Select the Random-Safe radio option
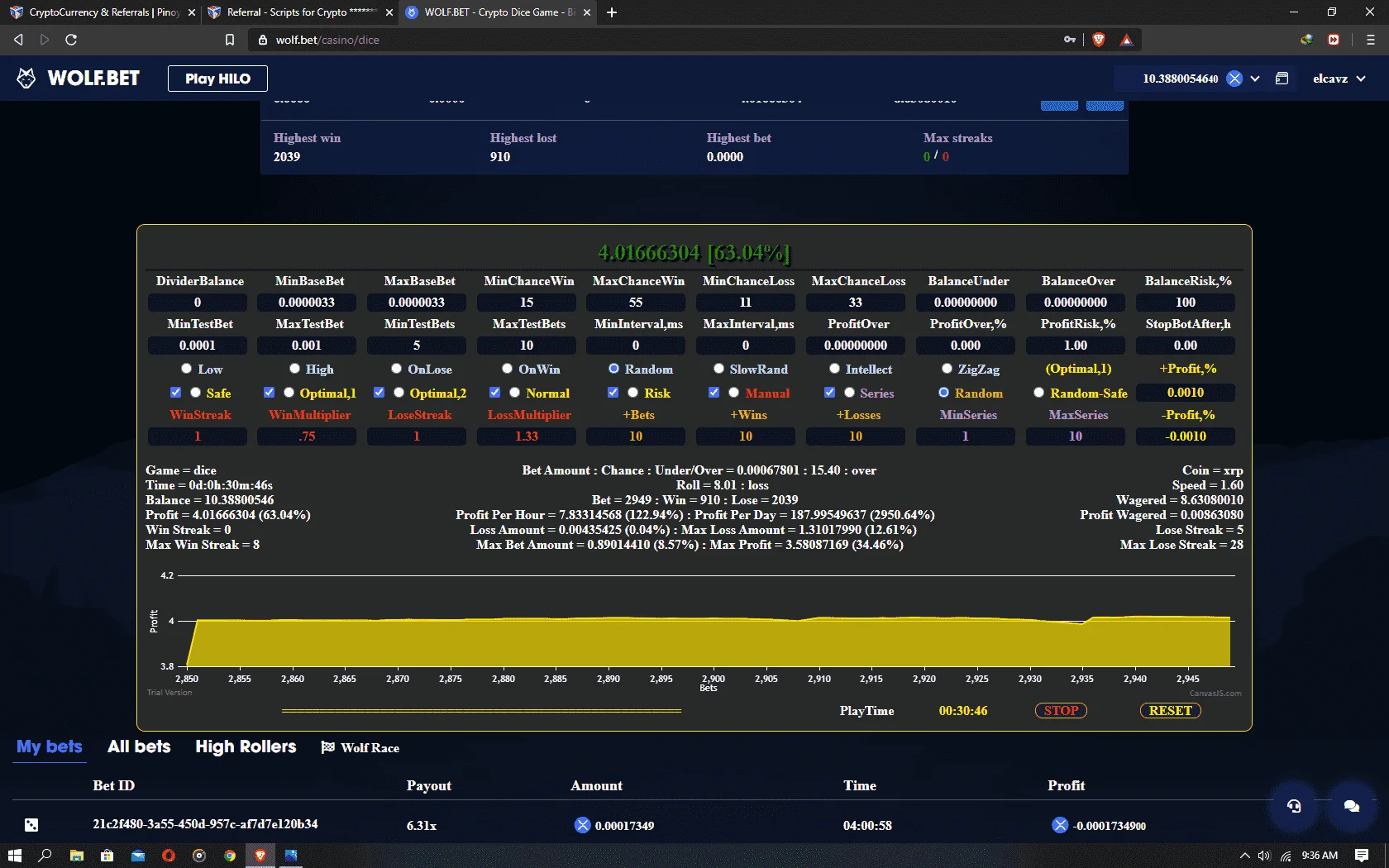This screenshot has width=1389, height=868. [1038, 393]
